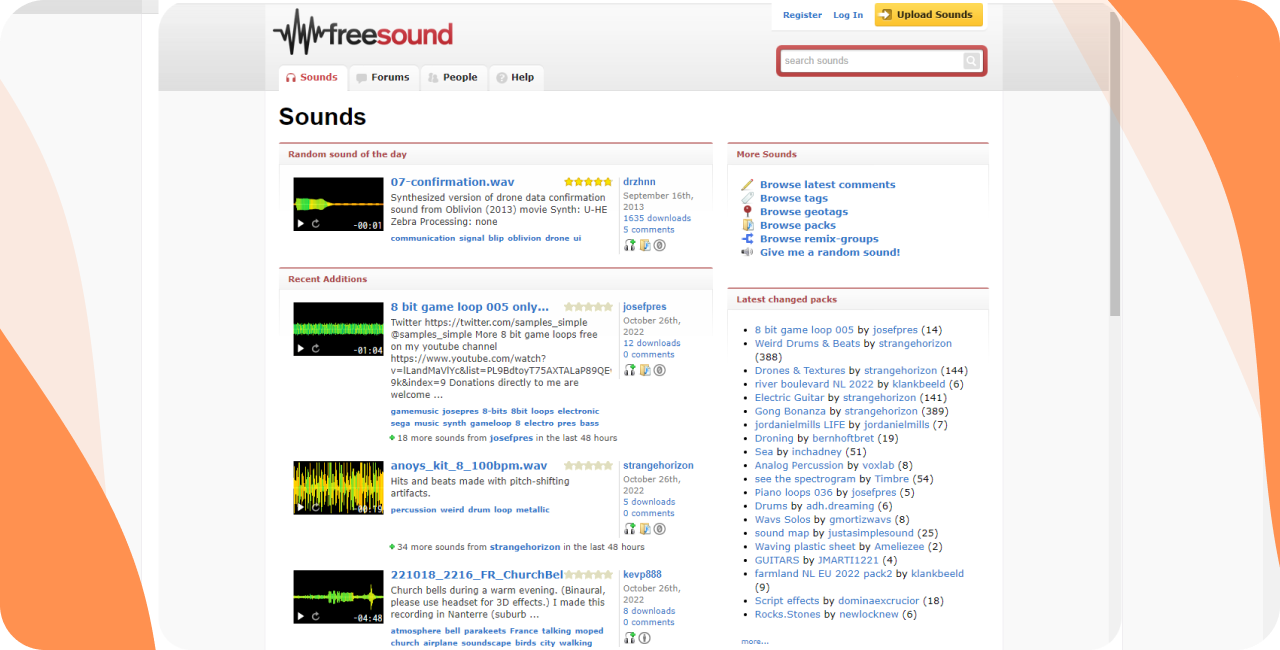Screen dimensions: 1280x650
Task: Play the 07-confirmation.wav sound preview
Action: pyautogui.click(x=301, y=224)
